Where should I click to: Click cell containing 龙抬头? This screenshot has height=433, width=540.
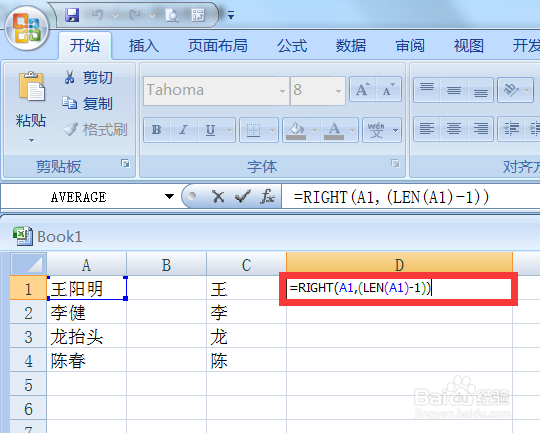point(86,336)
